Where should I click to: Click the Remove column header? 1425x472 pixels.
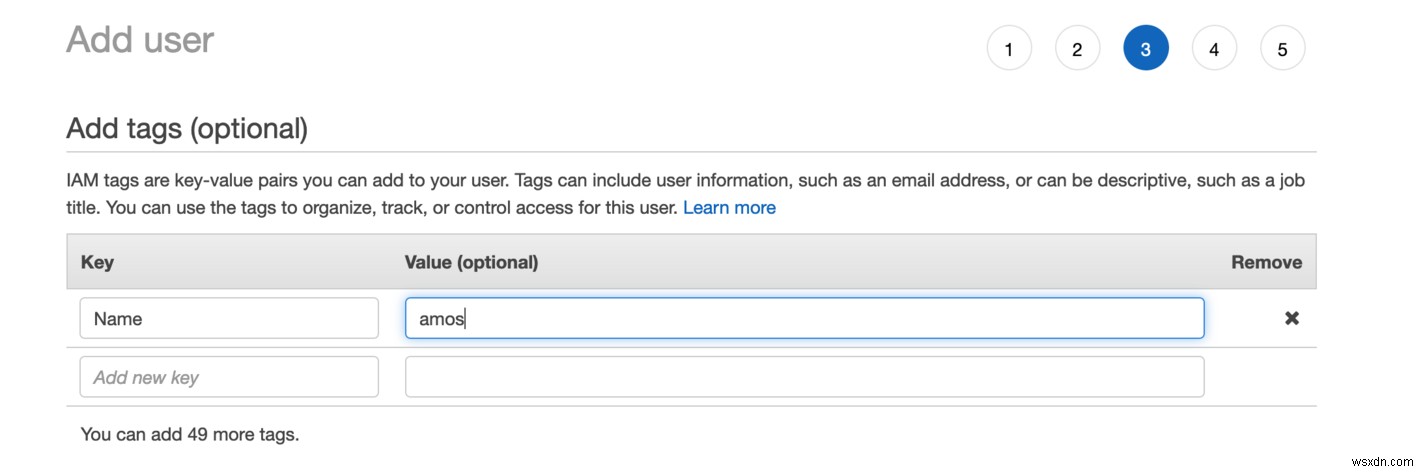(1266, 262)
